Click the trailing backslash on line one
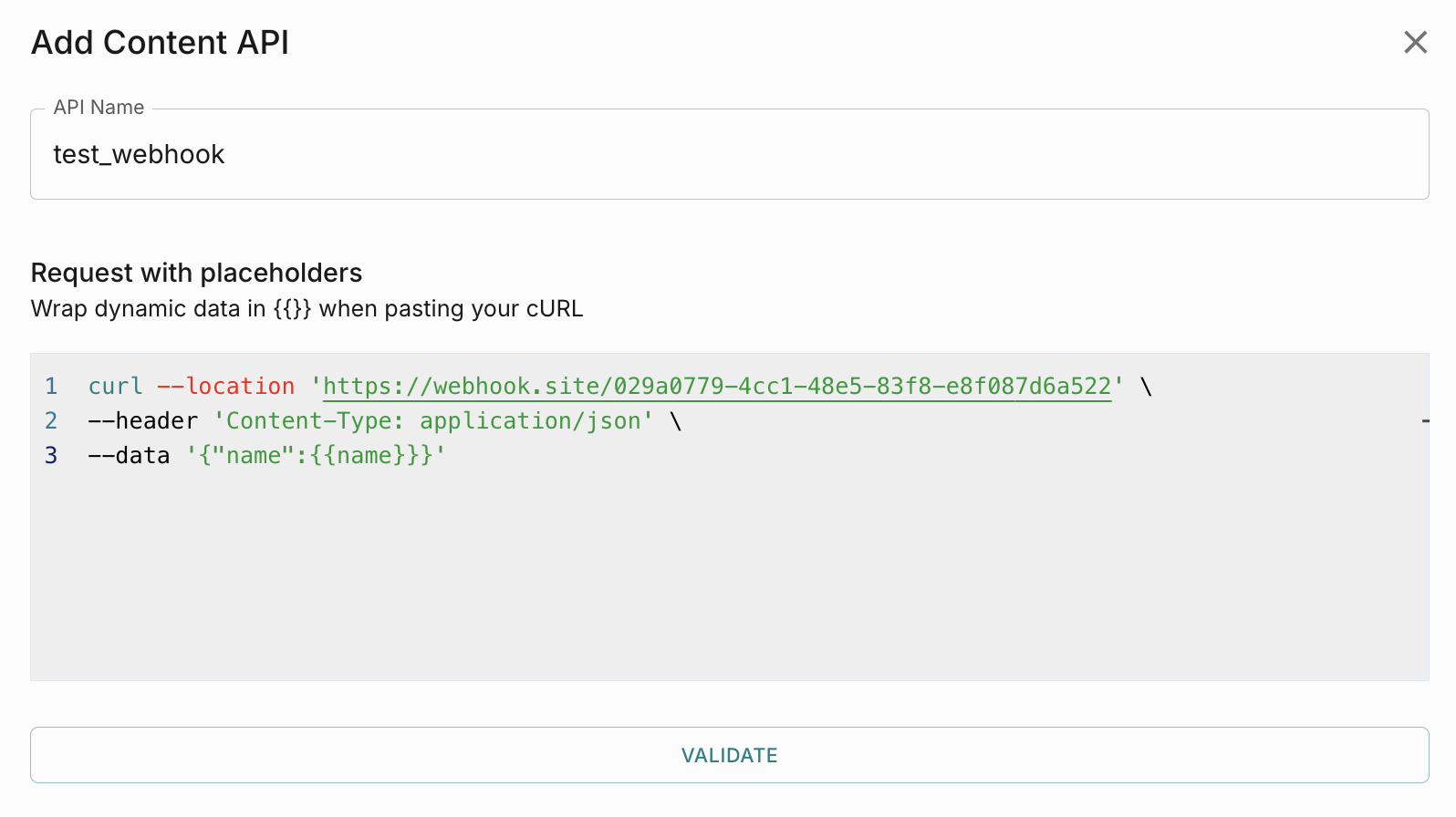This screenshot has height=817, width=1456. [1147, 387]
